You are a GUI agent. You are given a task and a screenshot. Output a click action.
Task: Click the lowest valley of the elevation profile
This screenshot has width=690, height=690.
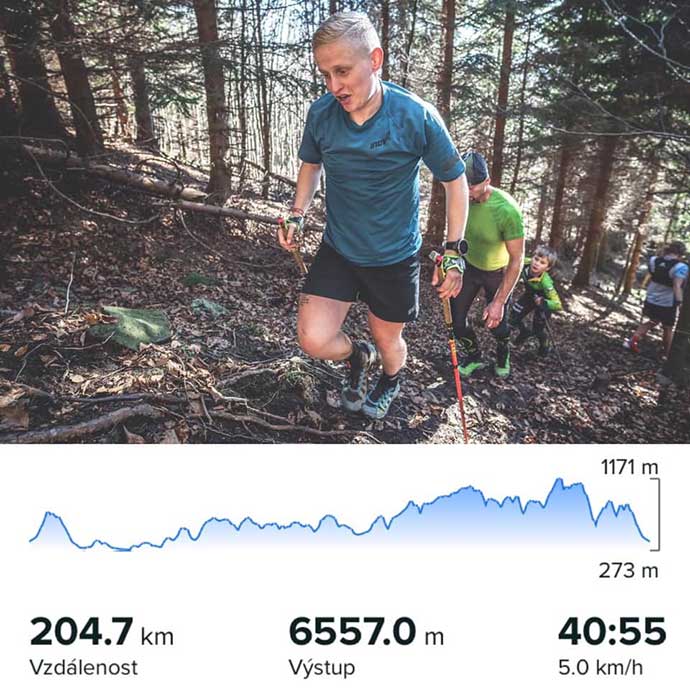click(123, 549)
